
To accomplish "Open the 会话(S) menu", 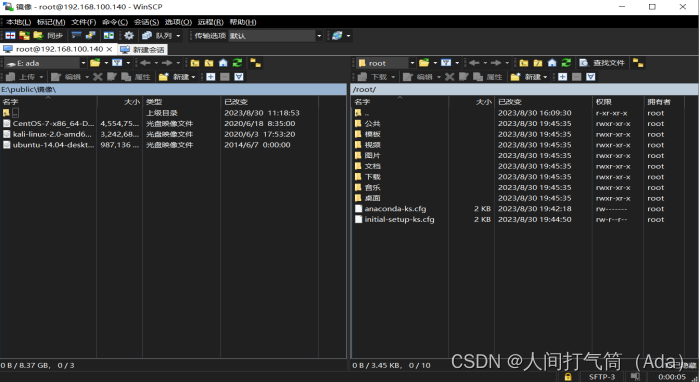I will click(146, 22).
